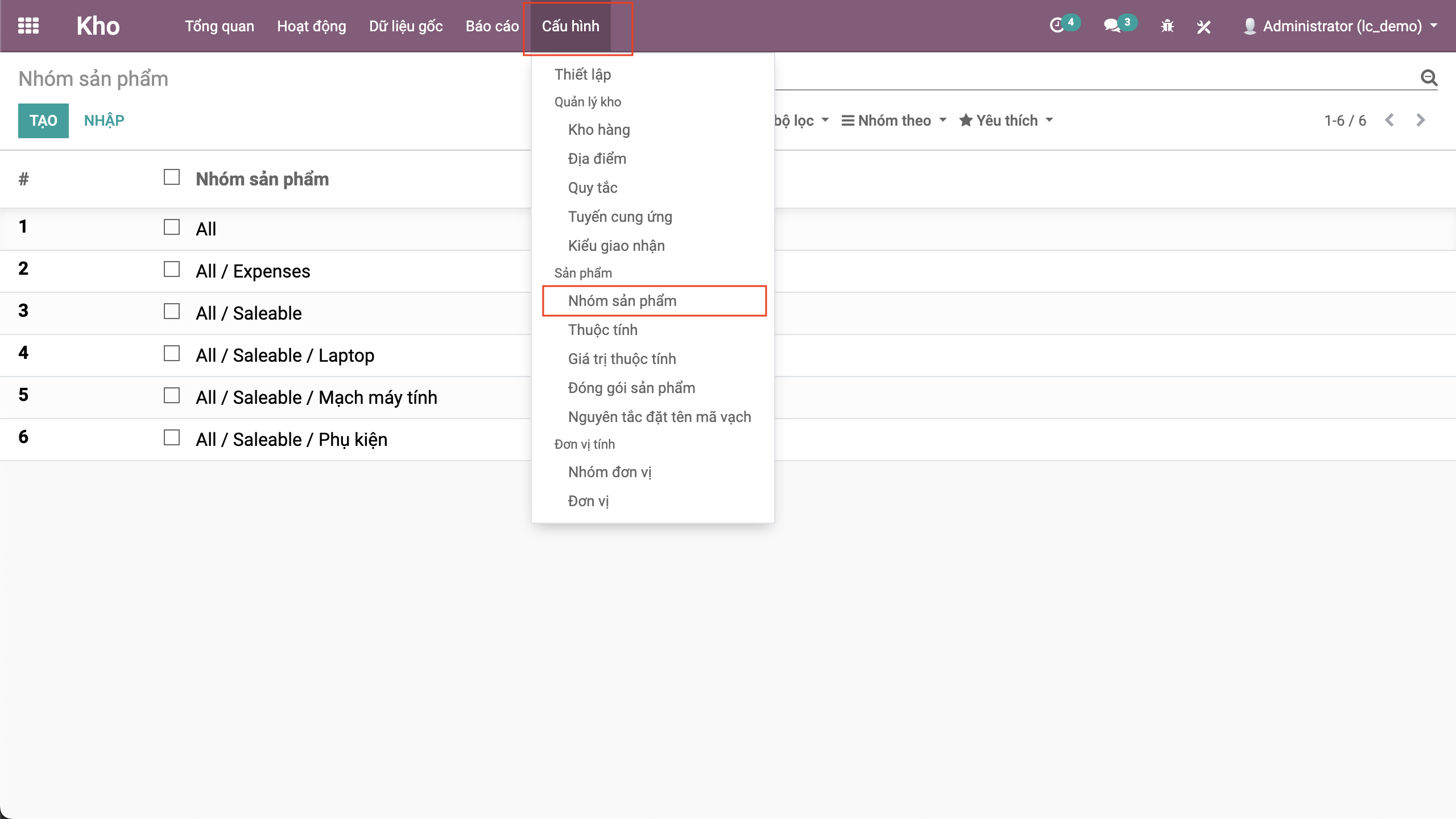Click the tools wrench icon in header

pos(1203,26)
